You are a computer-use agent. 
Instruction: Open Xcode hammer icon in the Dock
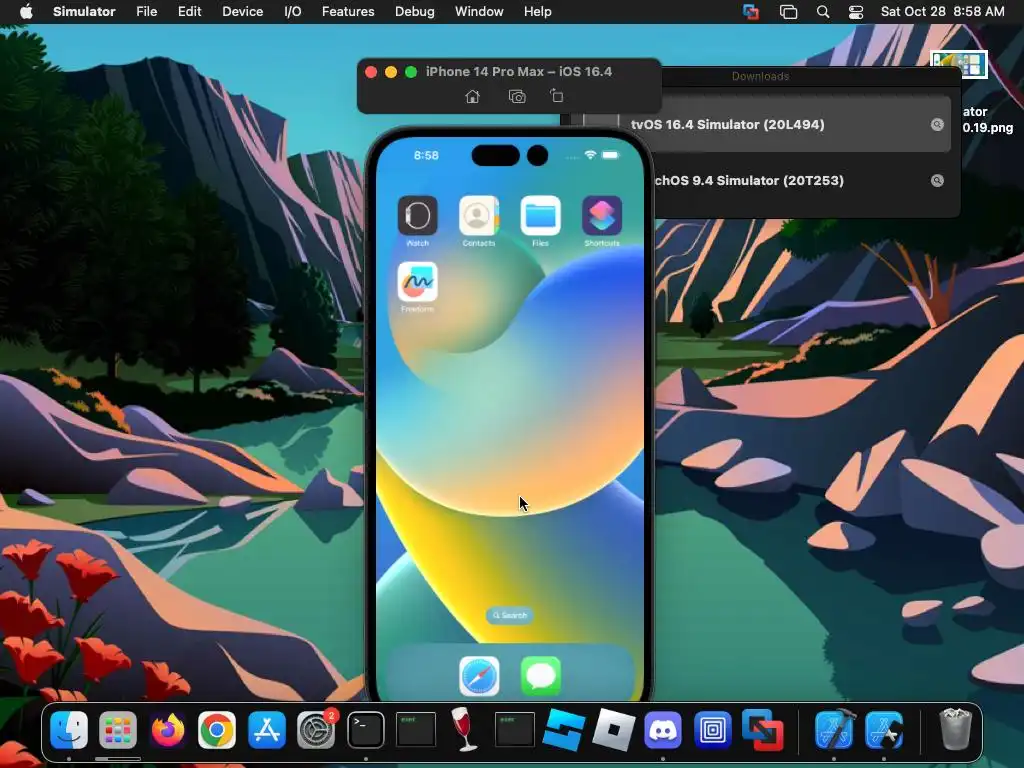coord(834,729)
